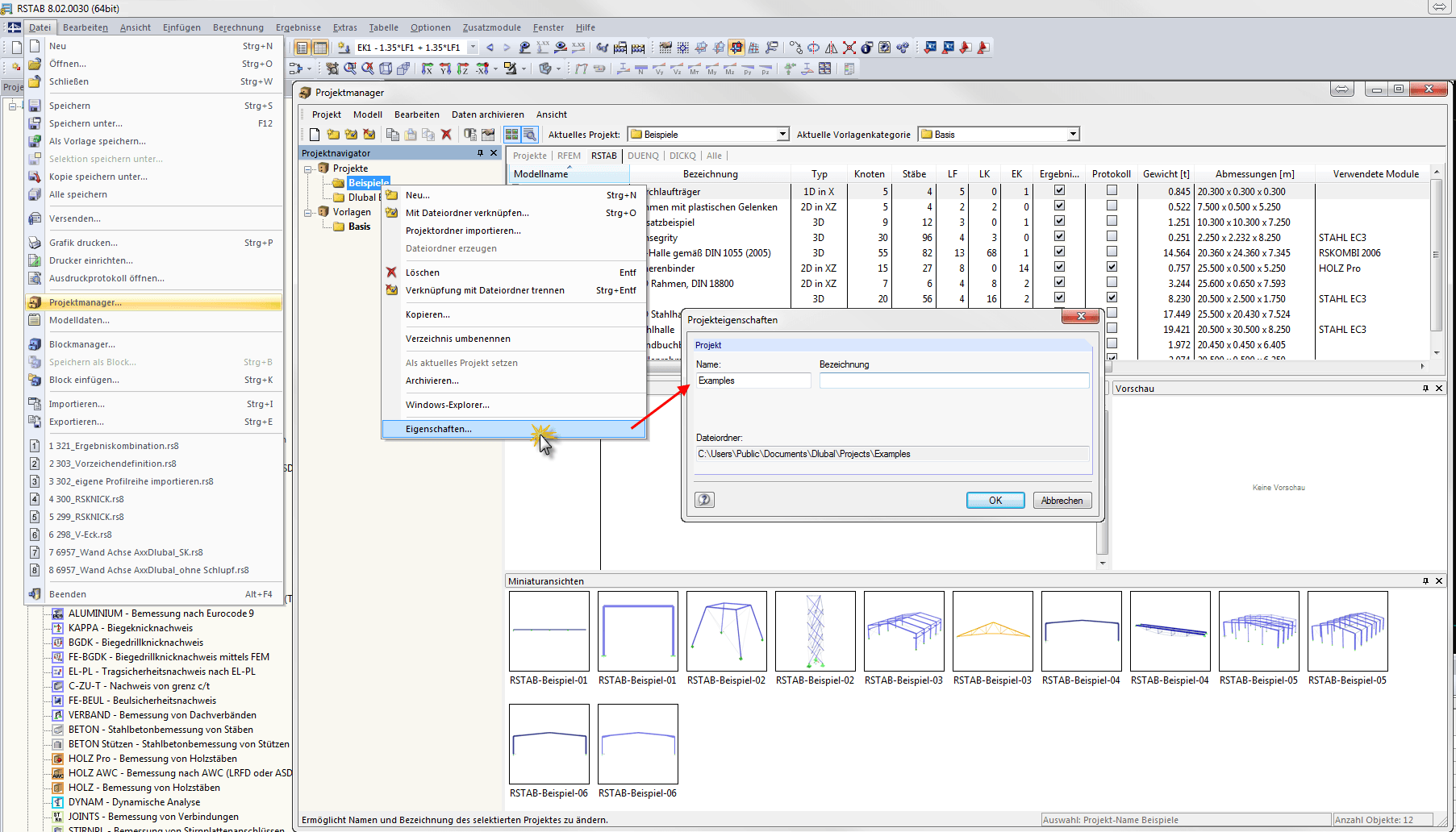Click the previous load case arrow icon
This screenshot has width=1456, height=832.
pos(490,48)
